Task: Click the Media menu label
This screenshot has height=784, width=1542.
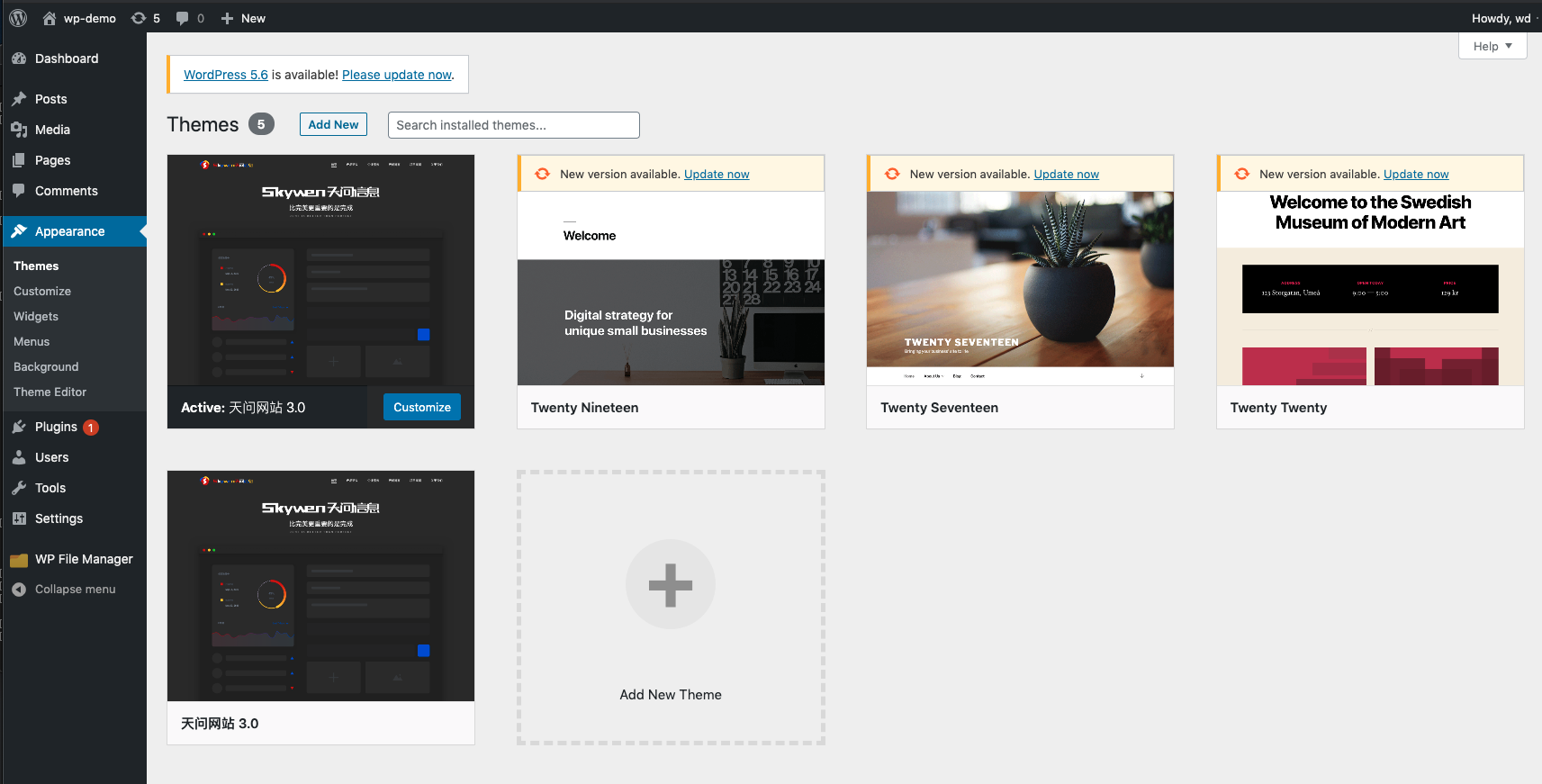Action: (52, 130)
